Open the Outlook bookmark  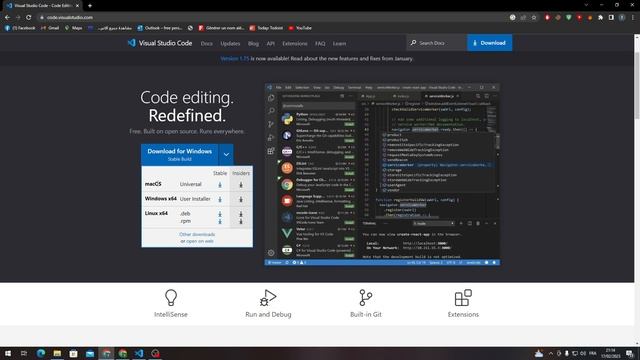[x=160, y=28]
